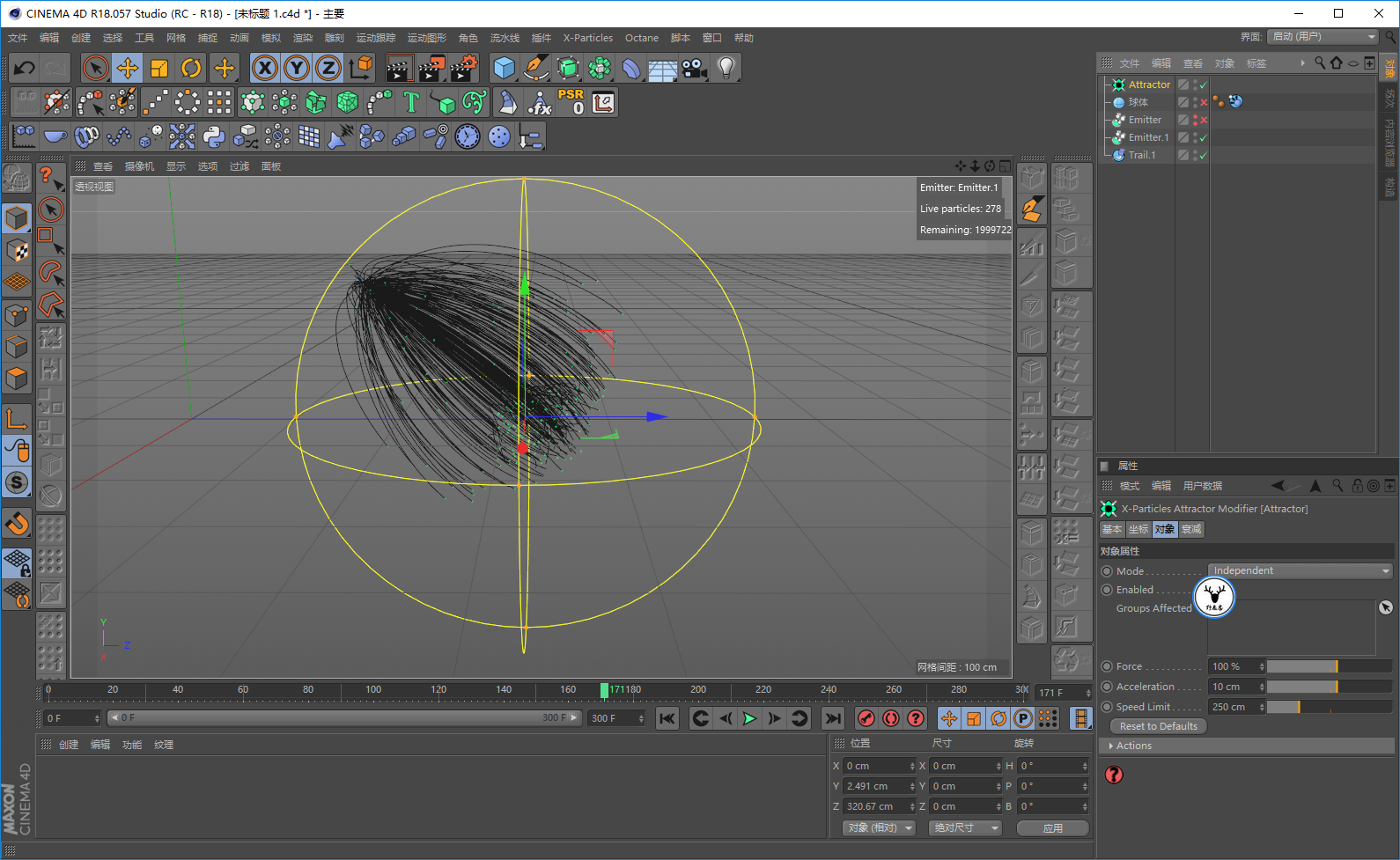The height and width of the screenshot is (860, 1400).
Task: Click the red help question mark in Attributes
Action: [1114, 775]
